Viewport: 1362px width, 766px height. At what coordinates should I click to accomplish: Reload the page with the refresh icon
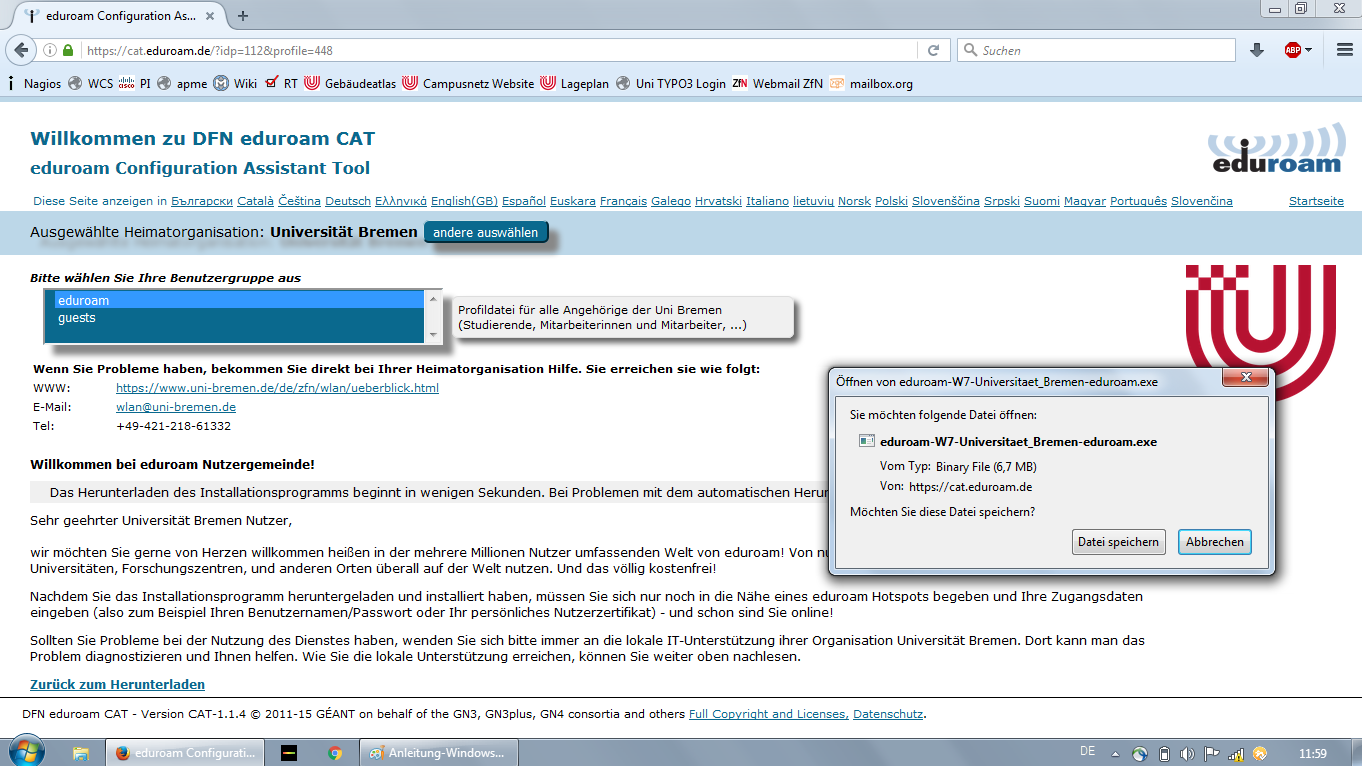[933, 50]
